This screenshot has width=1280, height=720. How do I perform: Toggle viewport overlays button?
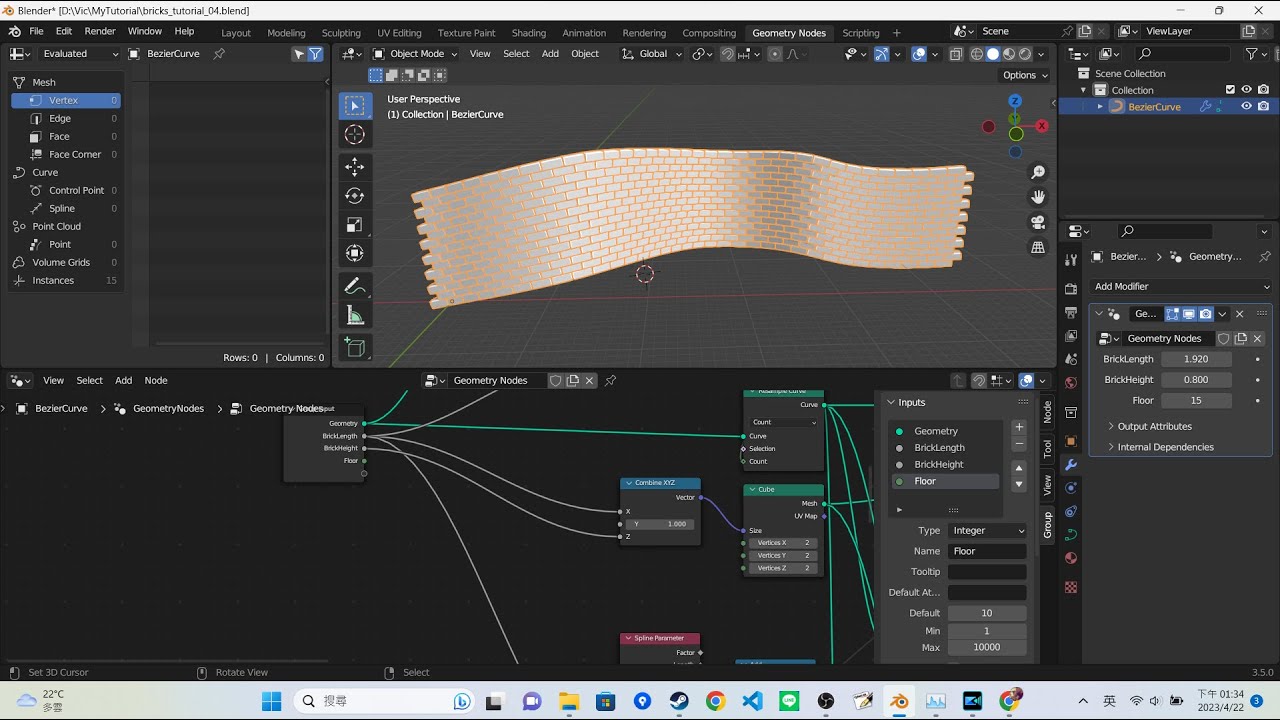(919, 54)
